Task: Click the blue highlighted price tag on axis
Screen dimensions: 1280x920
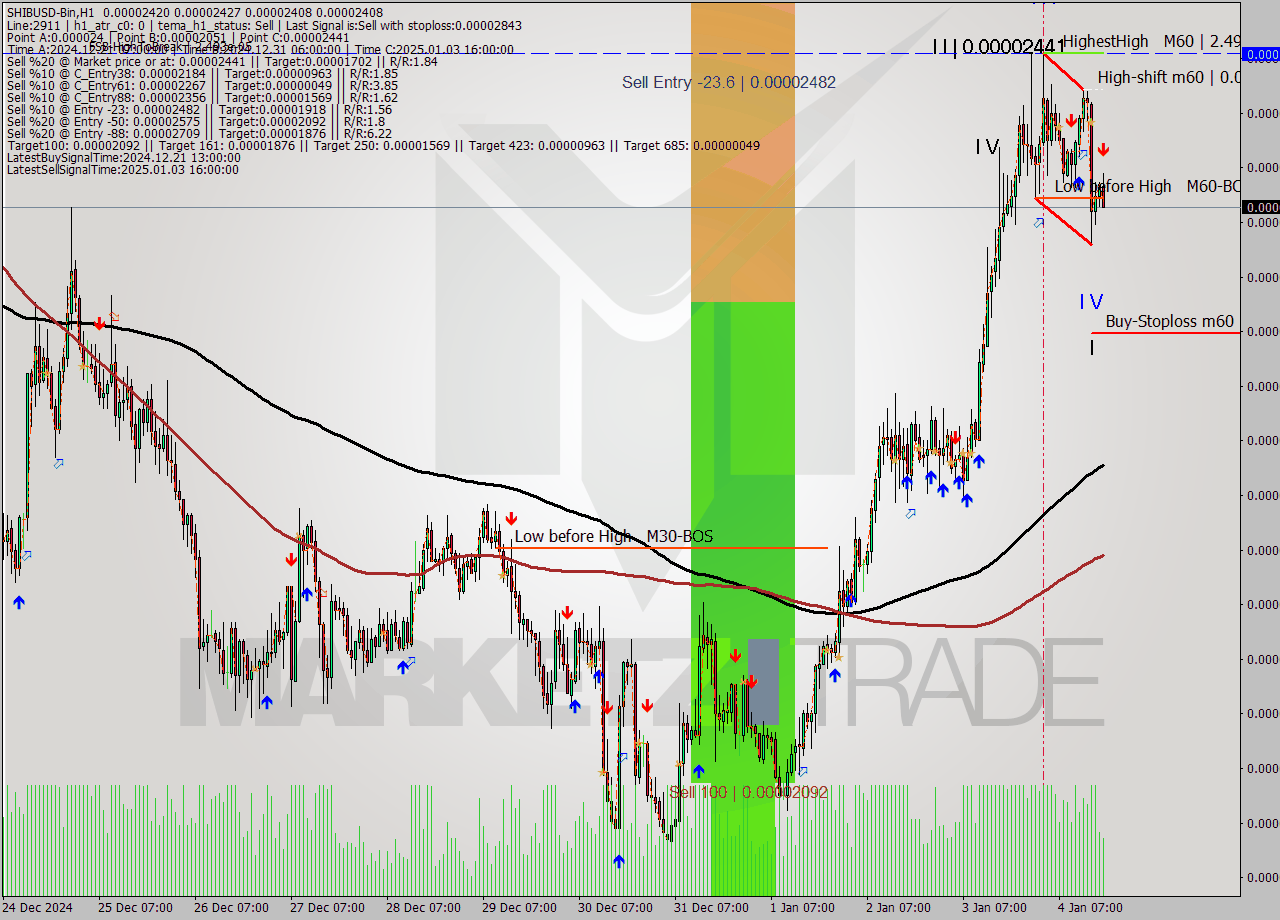Action: pyautogui.click(x=1261, y=54)
